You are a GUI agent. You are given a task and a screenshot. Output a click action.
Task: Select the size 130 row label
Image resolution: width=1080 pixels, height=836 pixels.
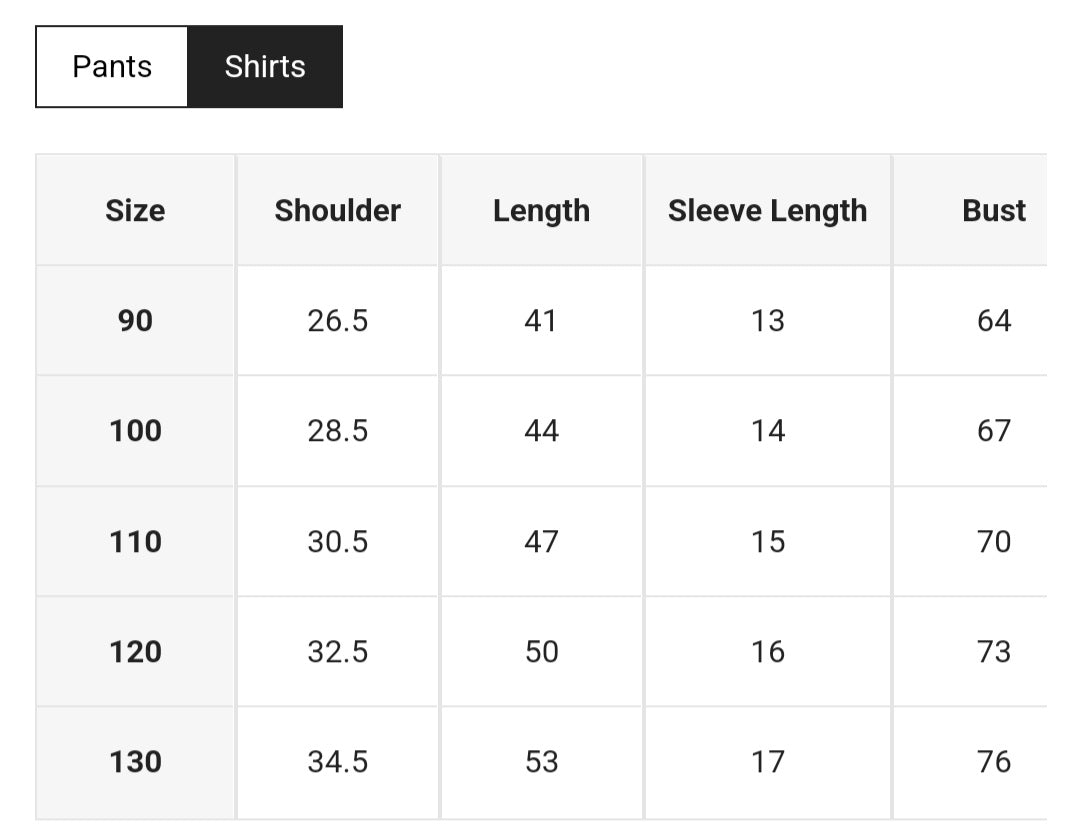(135, 762)
